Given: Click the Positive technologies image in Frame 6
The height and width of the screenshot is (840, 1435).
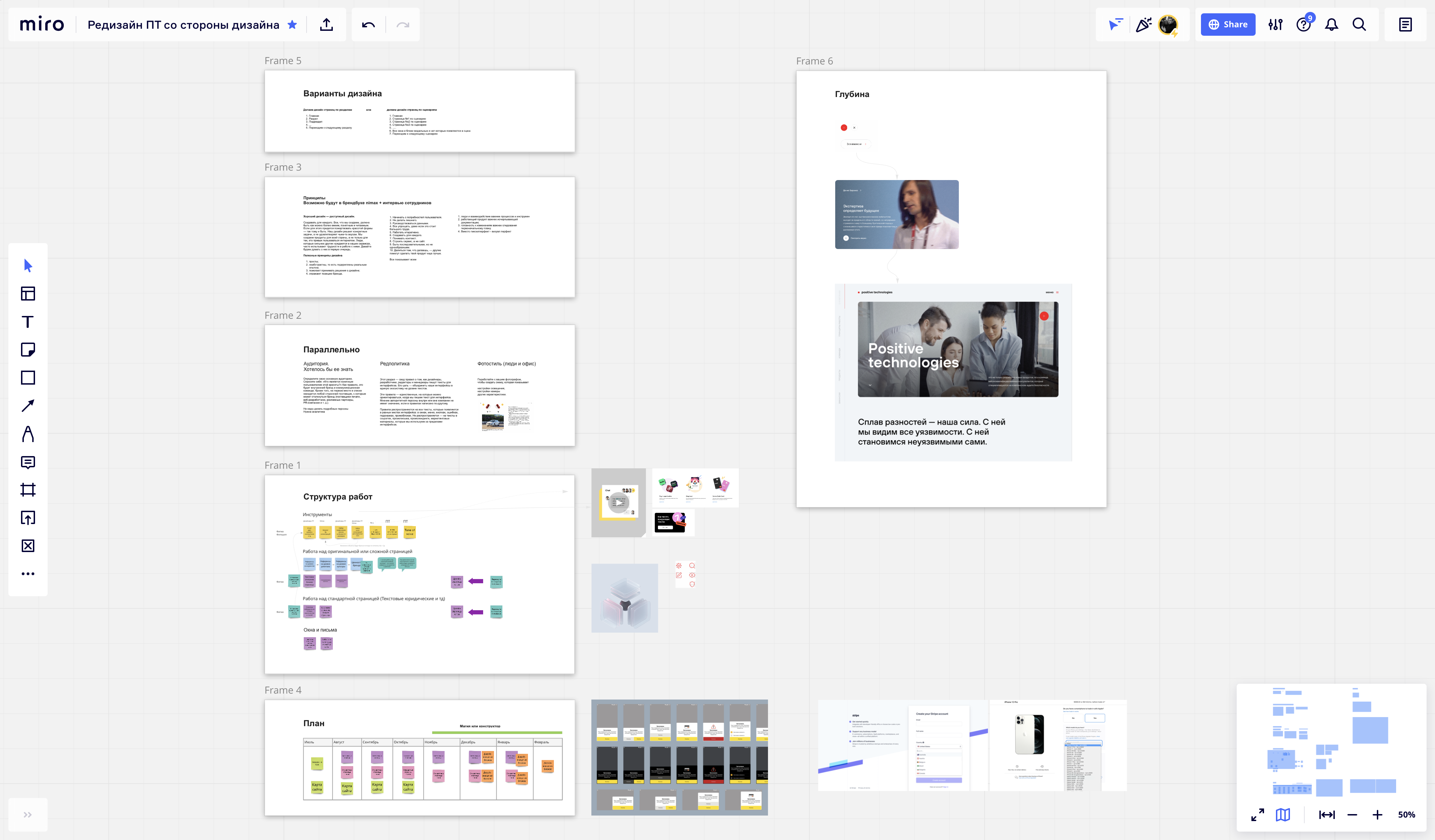Looking at the screenshot, I should click(x=958, y=349).
